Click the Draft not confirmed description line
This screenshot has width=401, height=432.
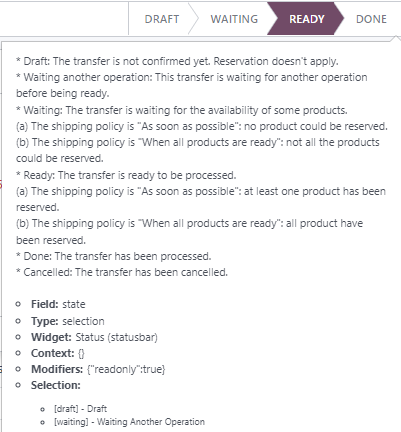click(177, 61)
